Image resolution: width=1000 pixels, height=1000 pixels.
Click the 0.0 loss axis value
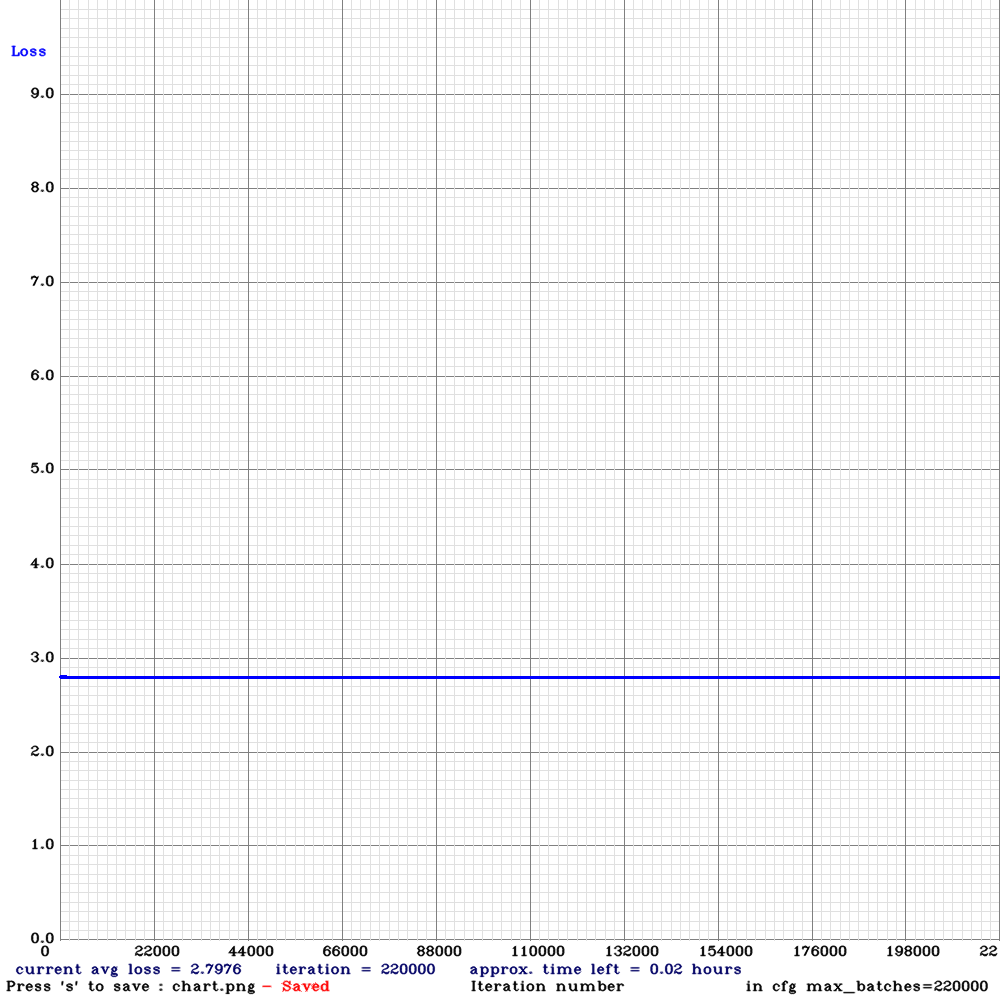tap(42, 938)
